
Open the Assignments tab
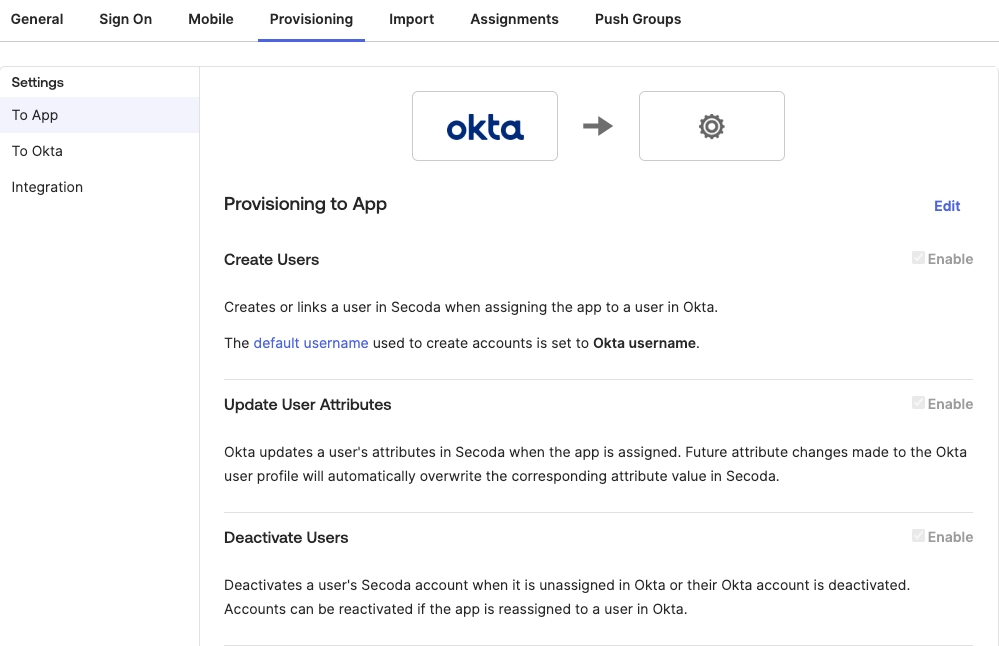[x=514, y=19]
